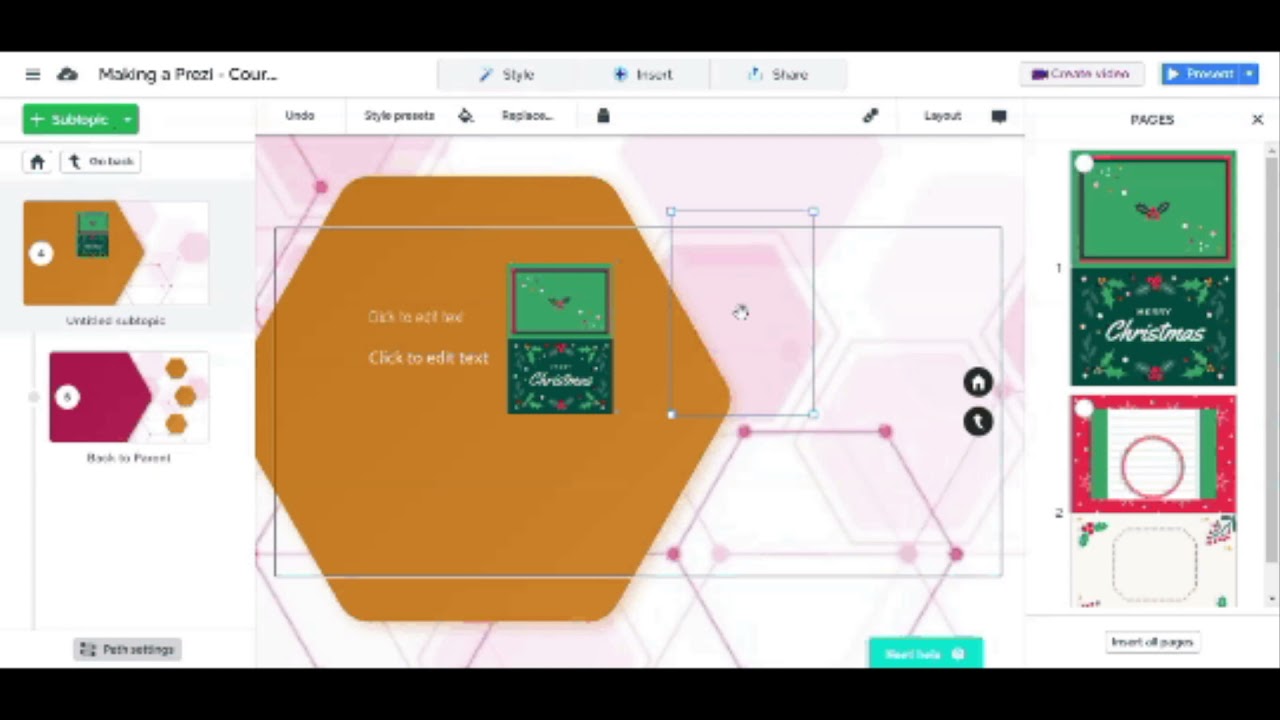Click Insert all pages button

pos(1152,642)
